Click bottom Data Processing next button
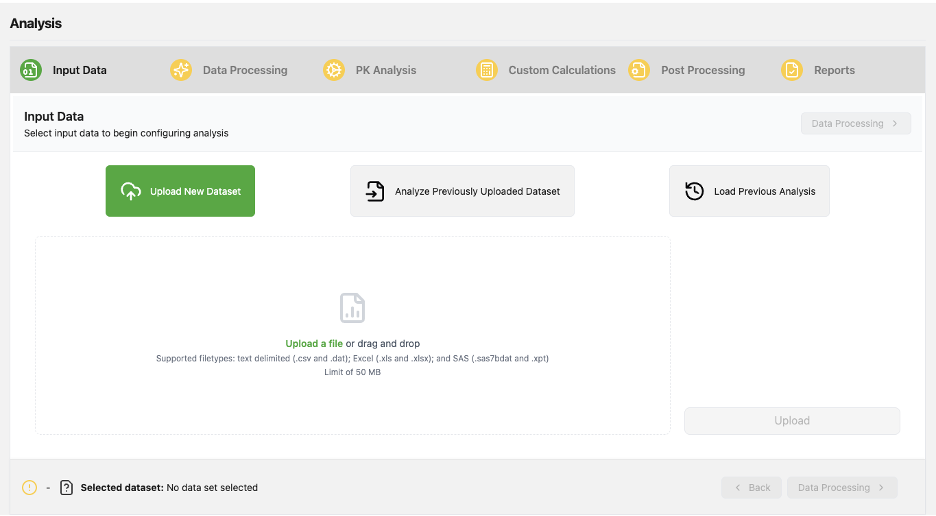936x516 pixels. (841, 488)
